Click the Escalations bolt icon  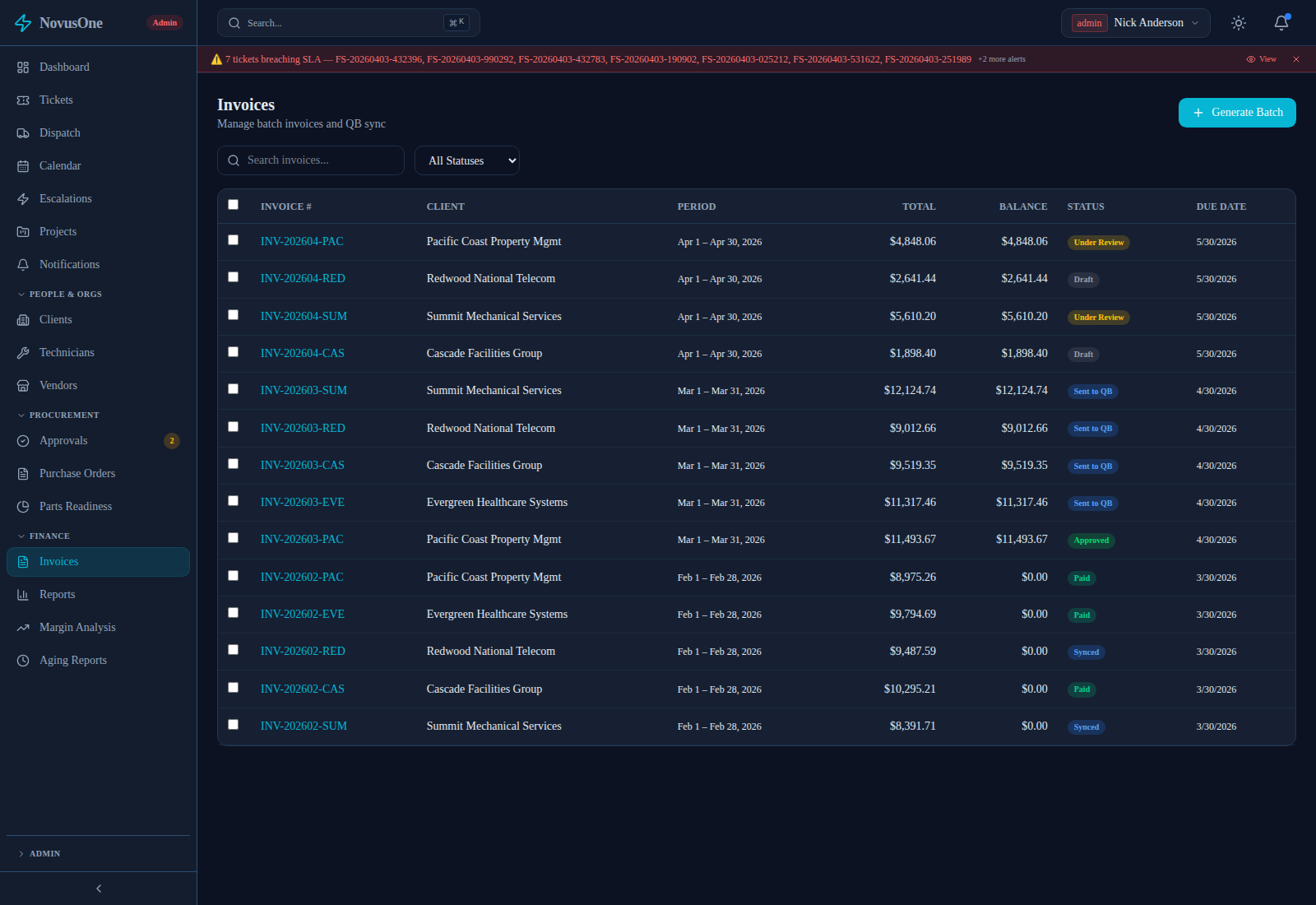pyautogui.click(x=23, y=199)
